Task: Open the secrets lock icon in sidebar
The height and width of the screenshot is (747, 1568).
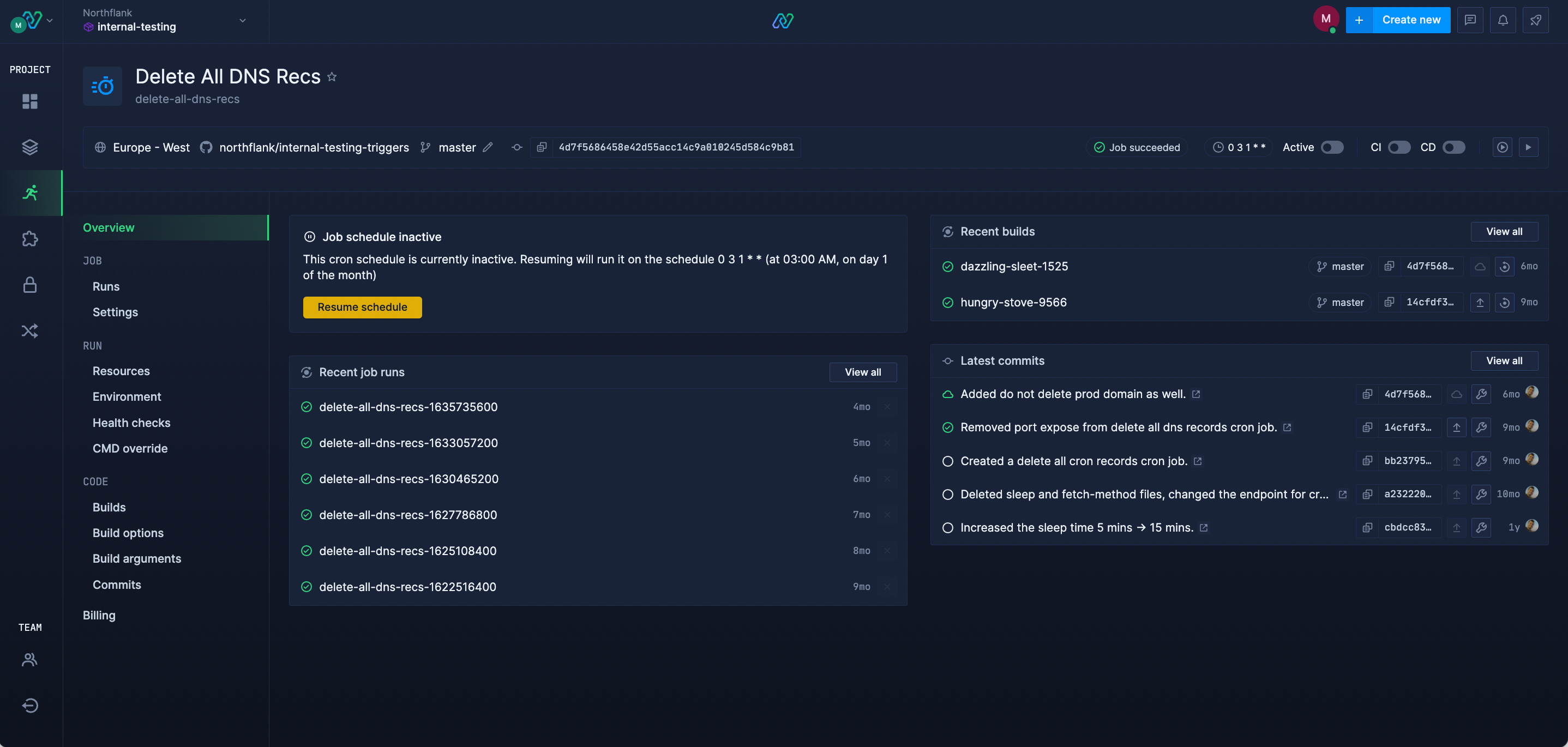Action: (x=30, y=285)
